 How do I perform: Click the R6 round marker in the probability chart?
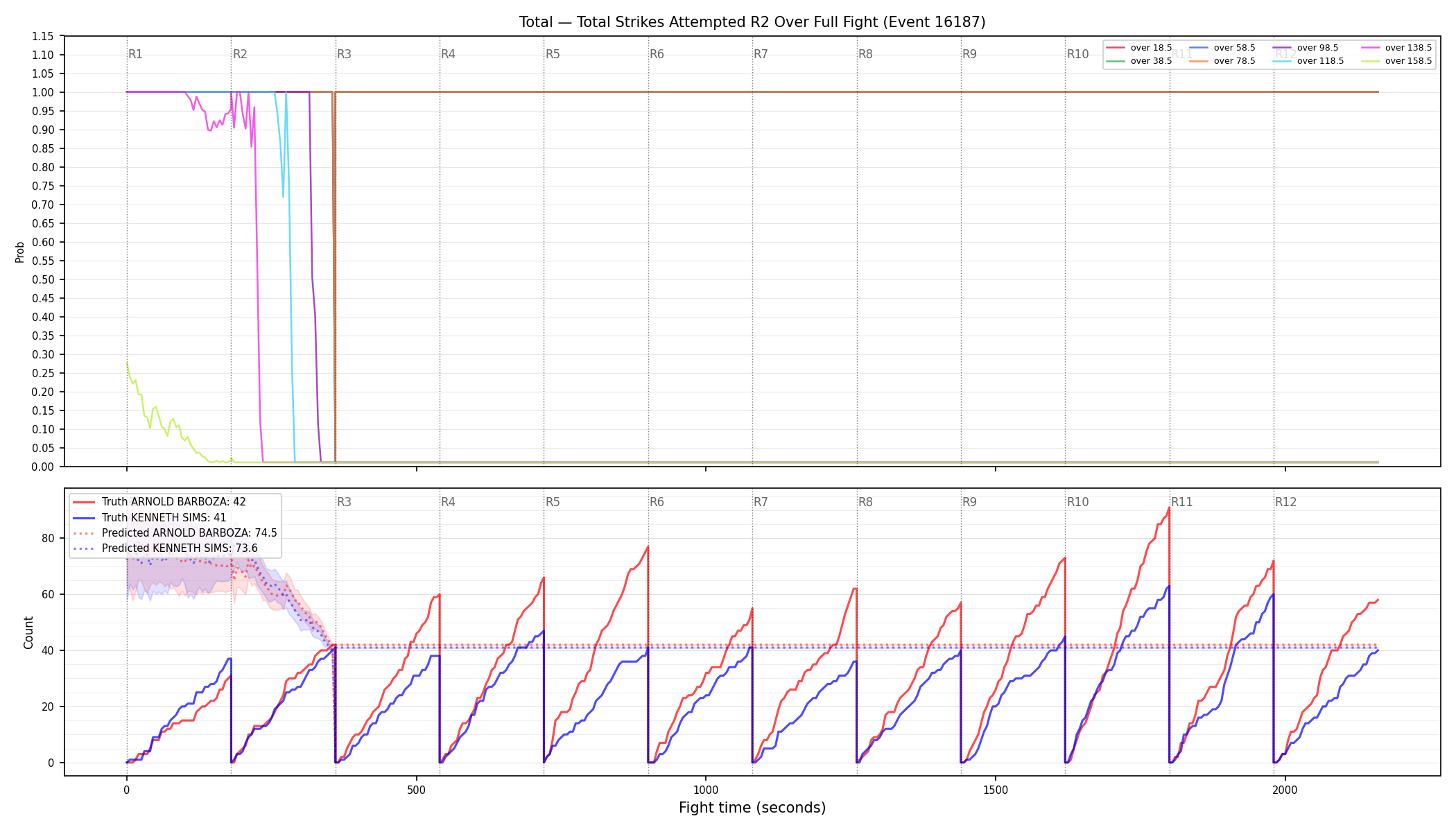657,54
